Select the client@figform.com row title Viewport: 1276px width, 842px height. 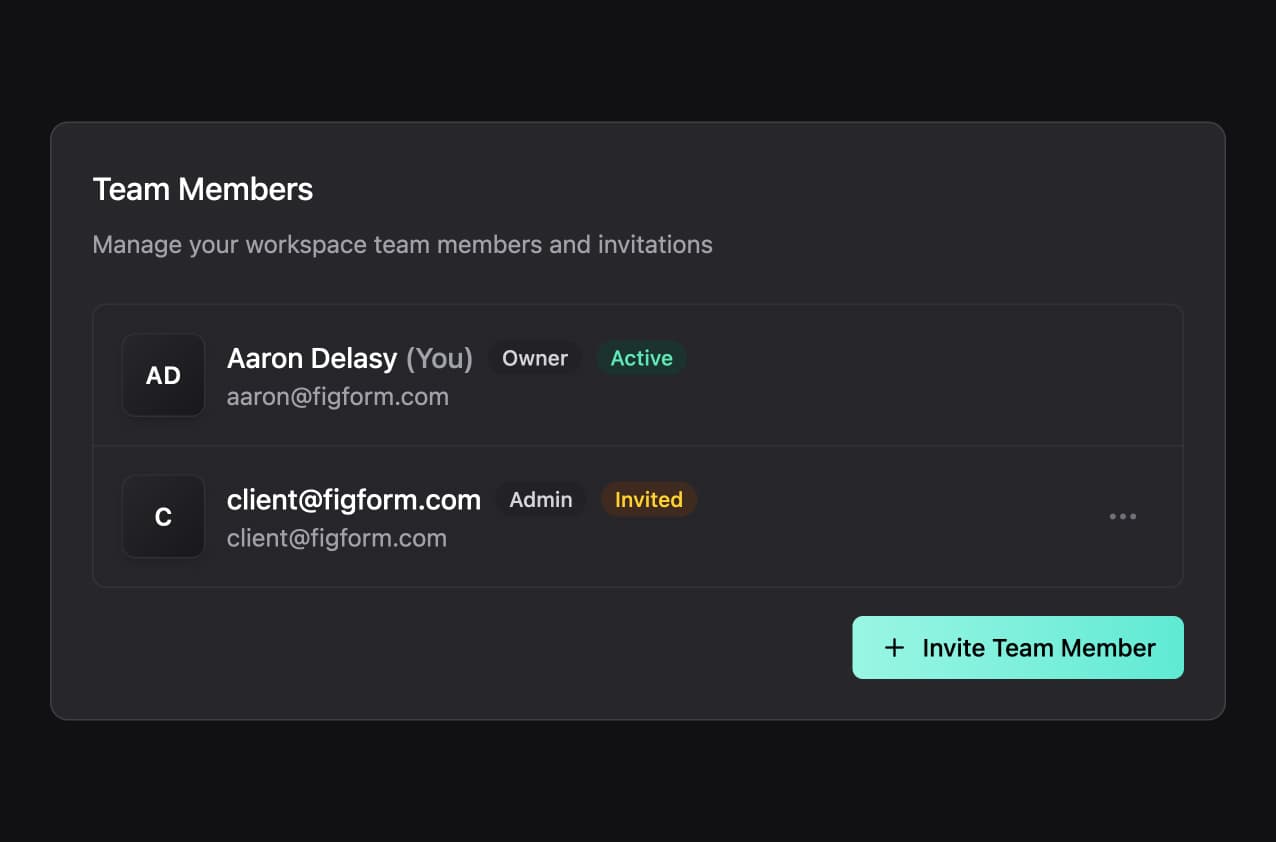tap(354, 499)
